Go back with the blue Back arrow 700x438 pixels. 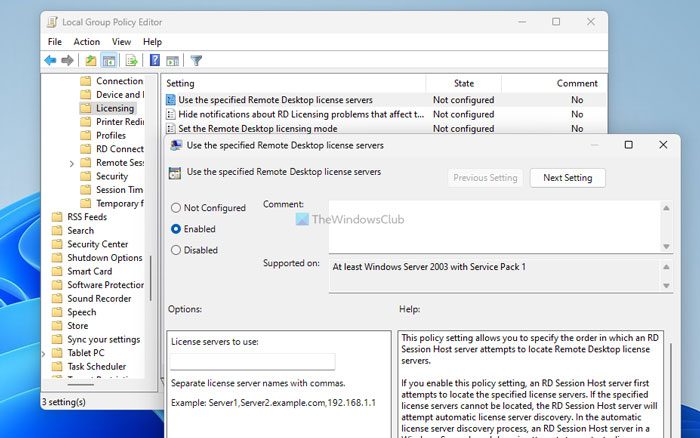coord(50,60)
